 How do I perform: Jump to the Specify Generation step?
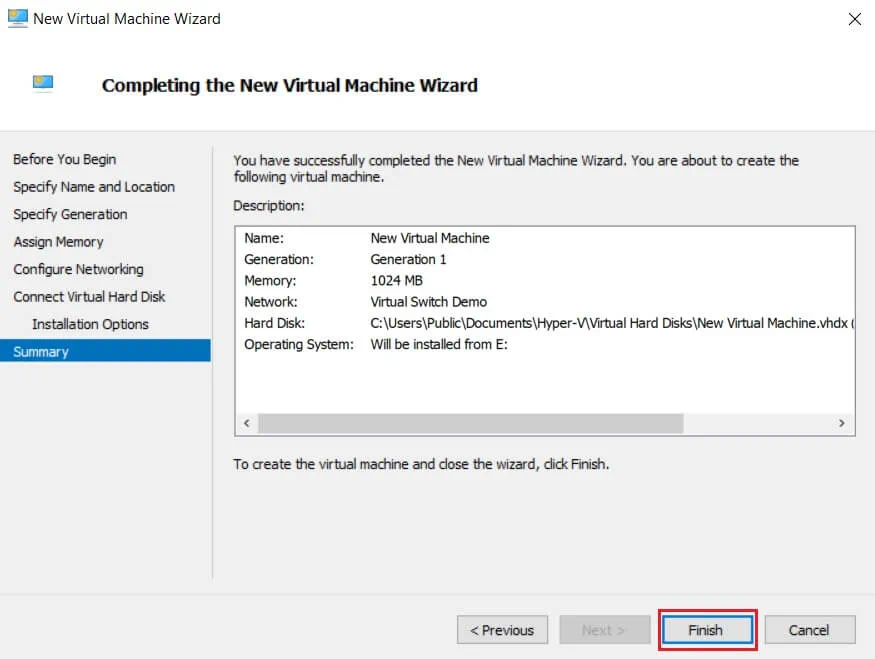(x=70, y=214)
